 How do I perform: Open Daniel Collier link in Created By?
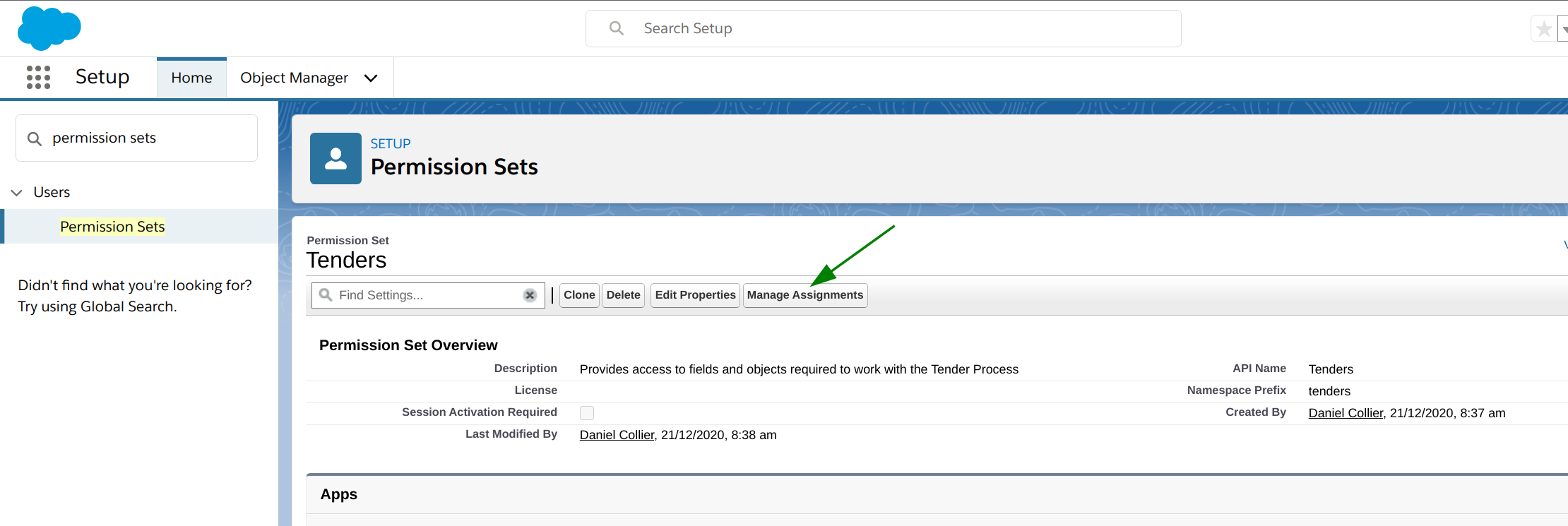tap(1346, 413)
